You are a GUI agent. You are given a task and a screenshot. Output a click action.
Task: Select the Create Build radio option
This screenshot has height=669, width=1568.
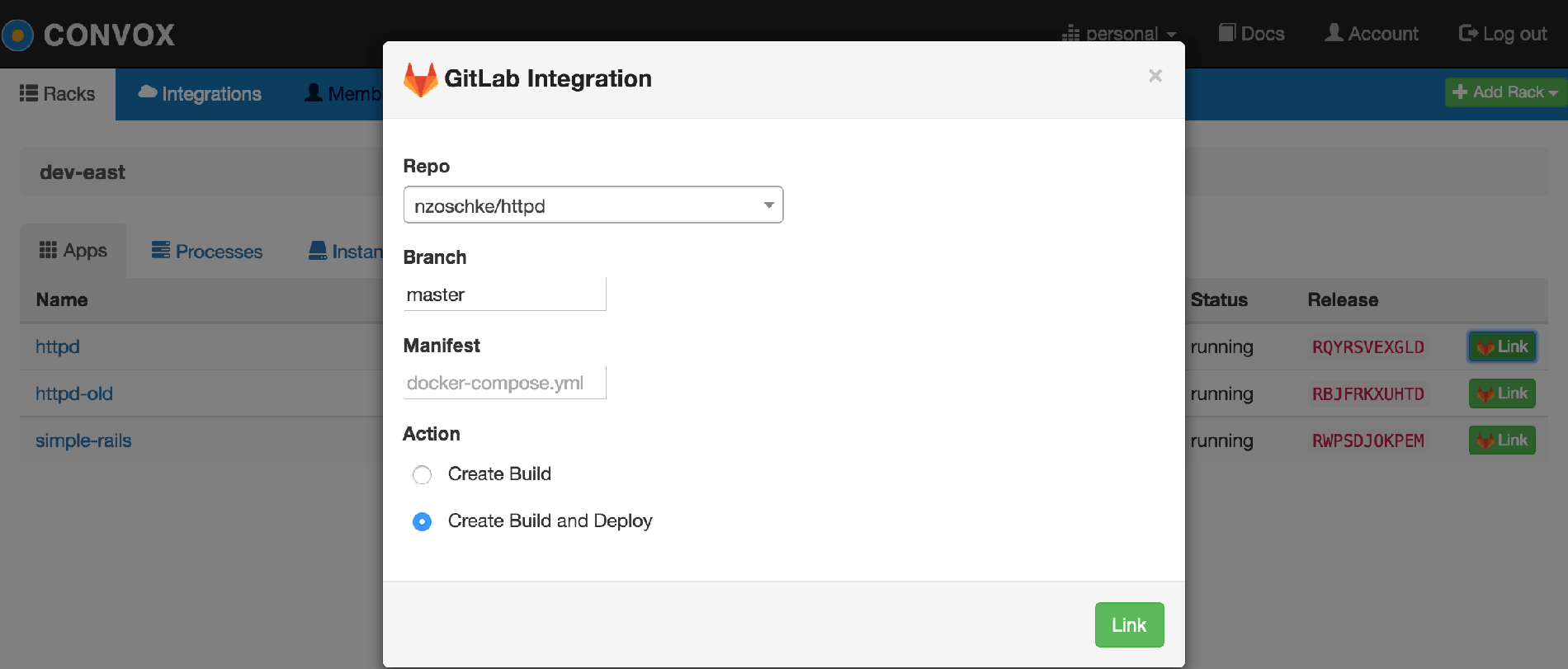pos(422,474)
